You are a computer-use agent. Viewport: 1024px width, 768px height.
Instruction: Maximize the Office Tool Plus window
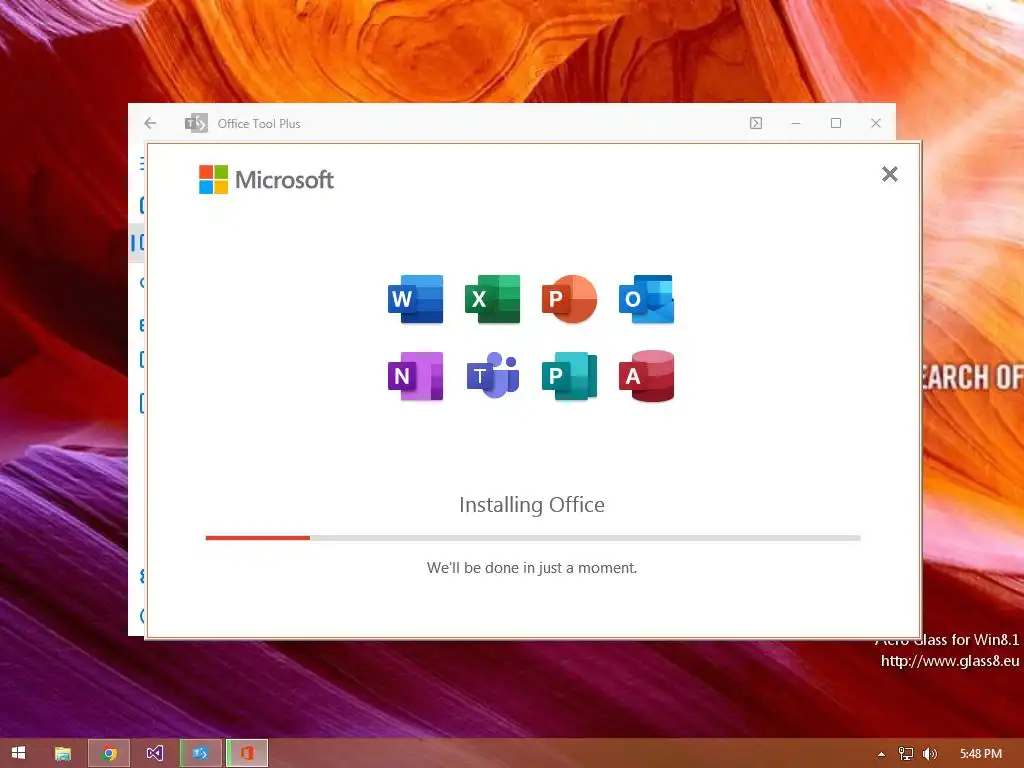(836, 123)
